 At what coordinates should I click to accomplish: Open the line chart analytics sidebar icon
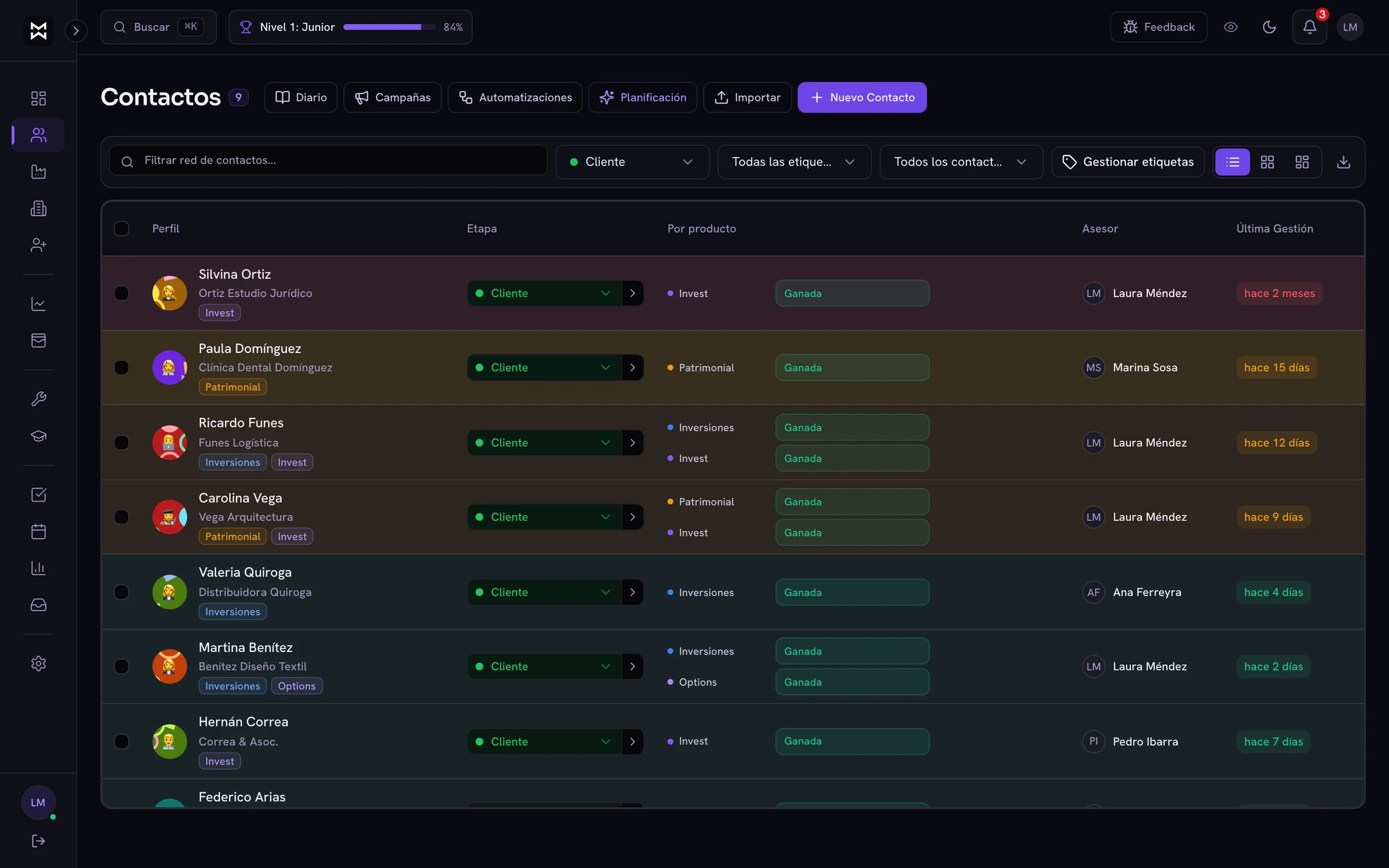pos(39,303)
